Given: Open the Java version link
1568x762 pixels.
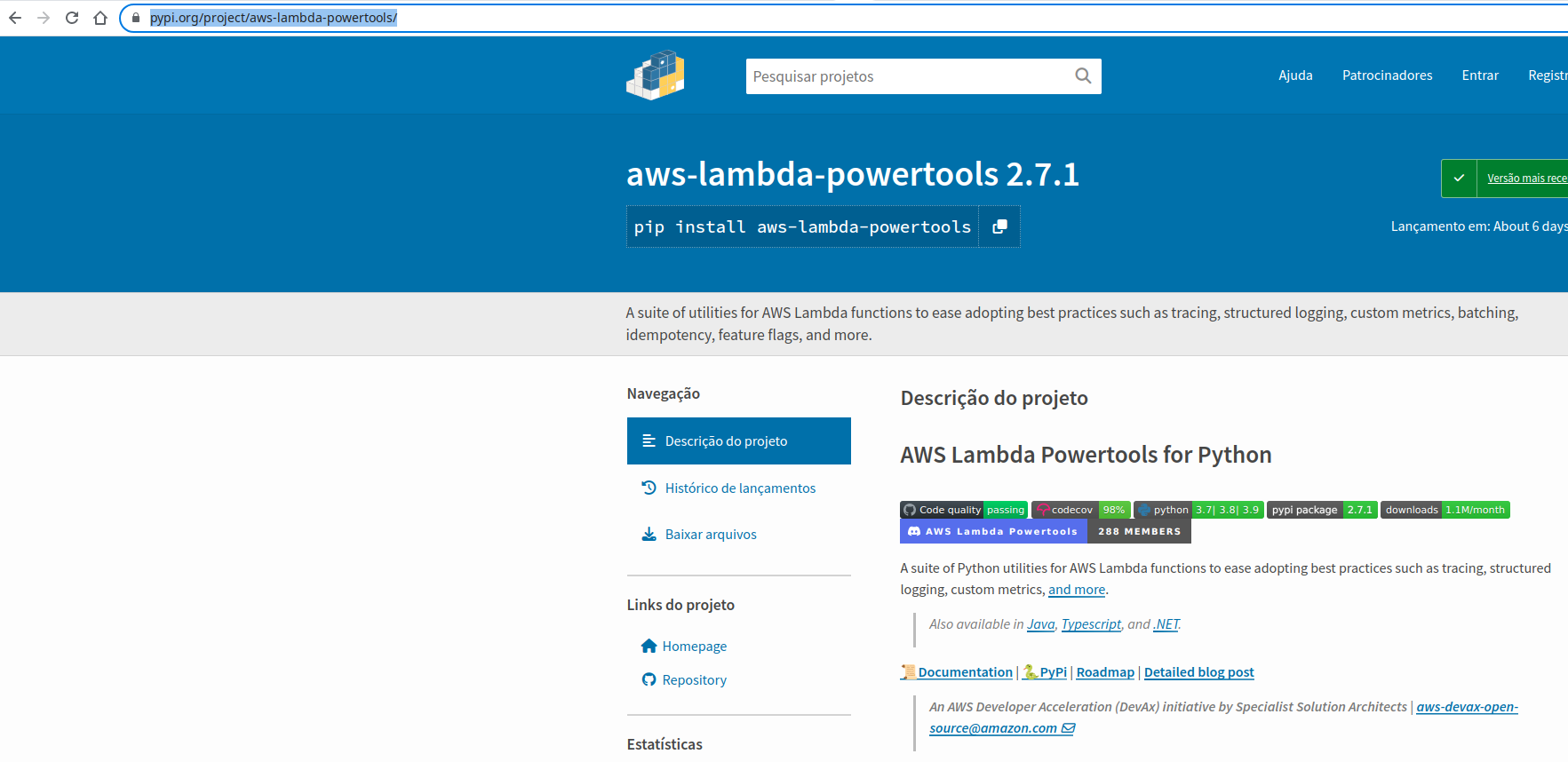Looking at the screenshot, I should pos(1041,624).
